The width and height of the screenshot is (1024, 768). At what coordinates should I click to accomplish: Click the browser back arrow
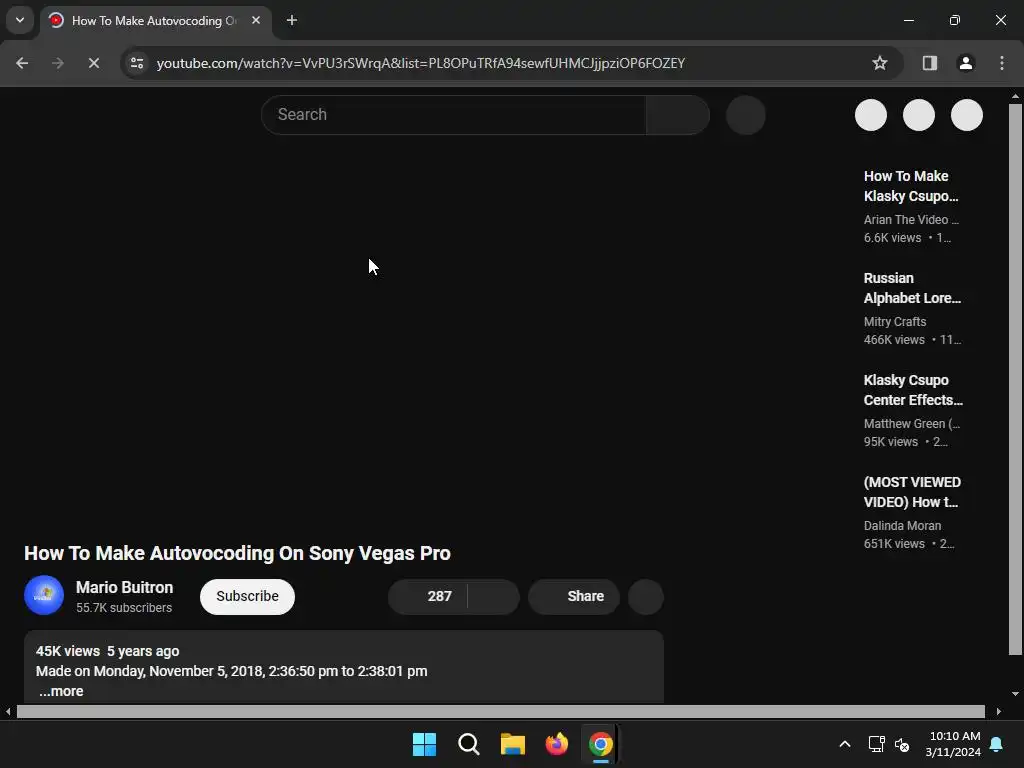point(22,63)
